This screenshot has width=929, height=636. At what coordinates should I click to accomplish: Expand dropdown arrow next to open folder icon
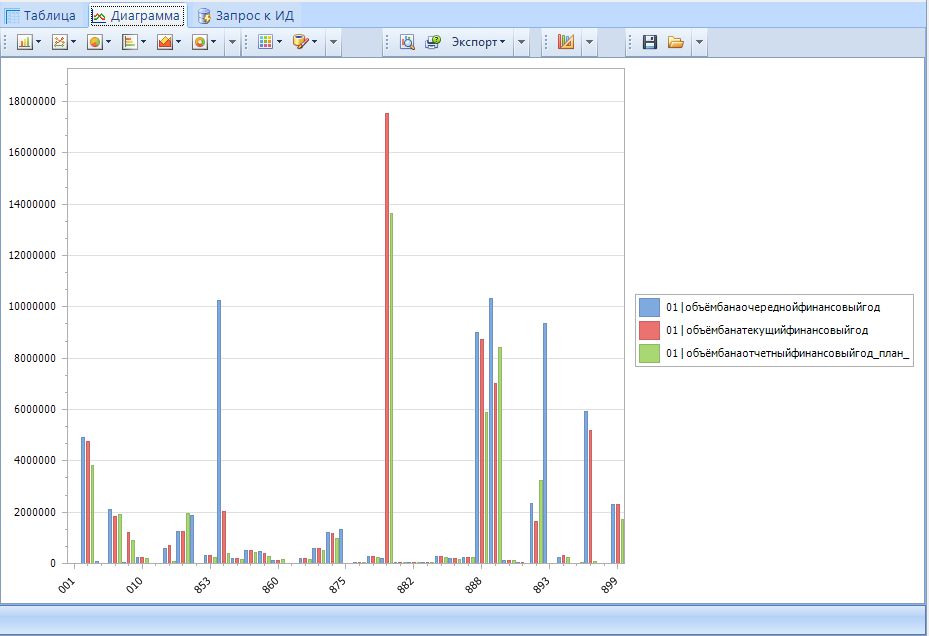tap(699, 42)
